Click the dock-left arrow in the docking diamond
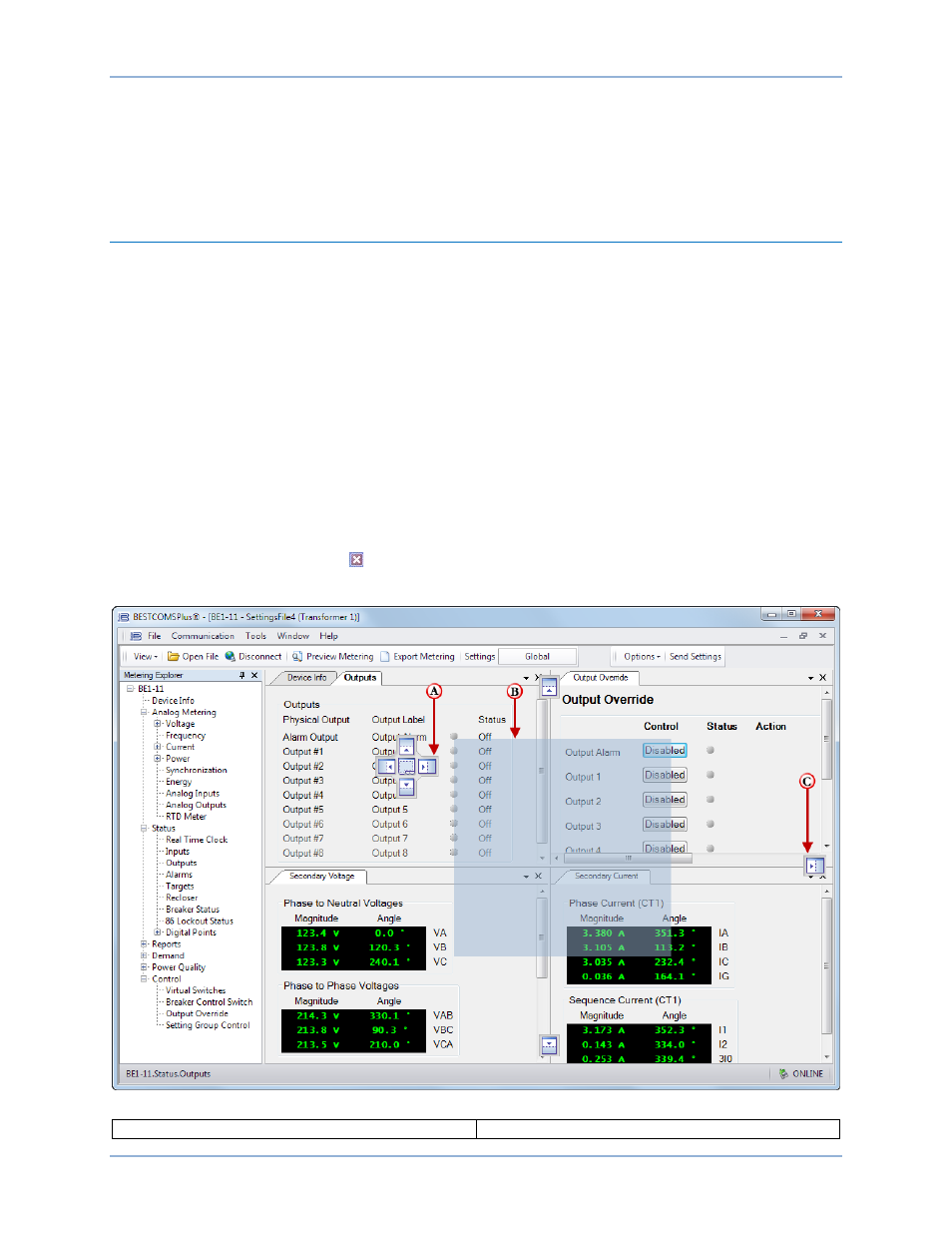The image size is (952, 1233). tap(387, 767)
